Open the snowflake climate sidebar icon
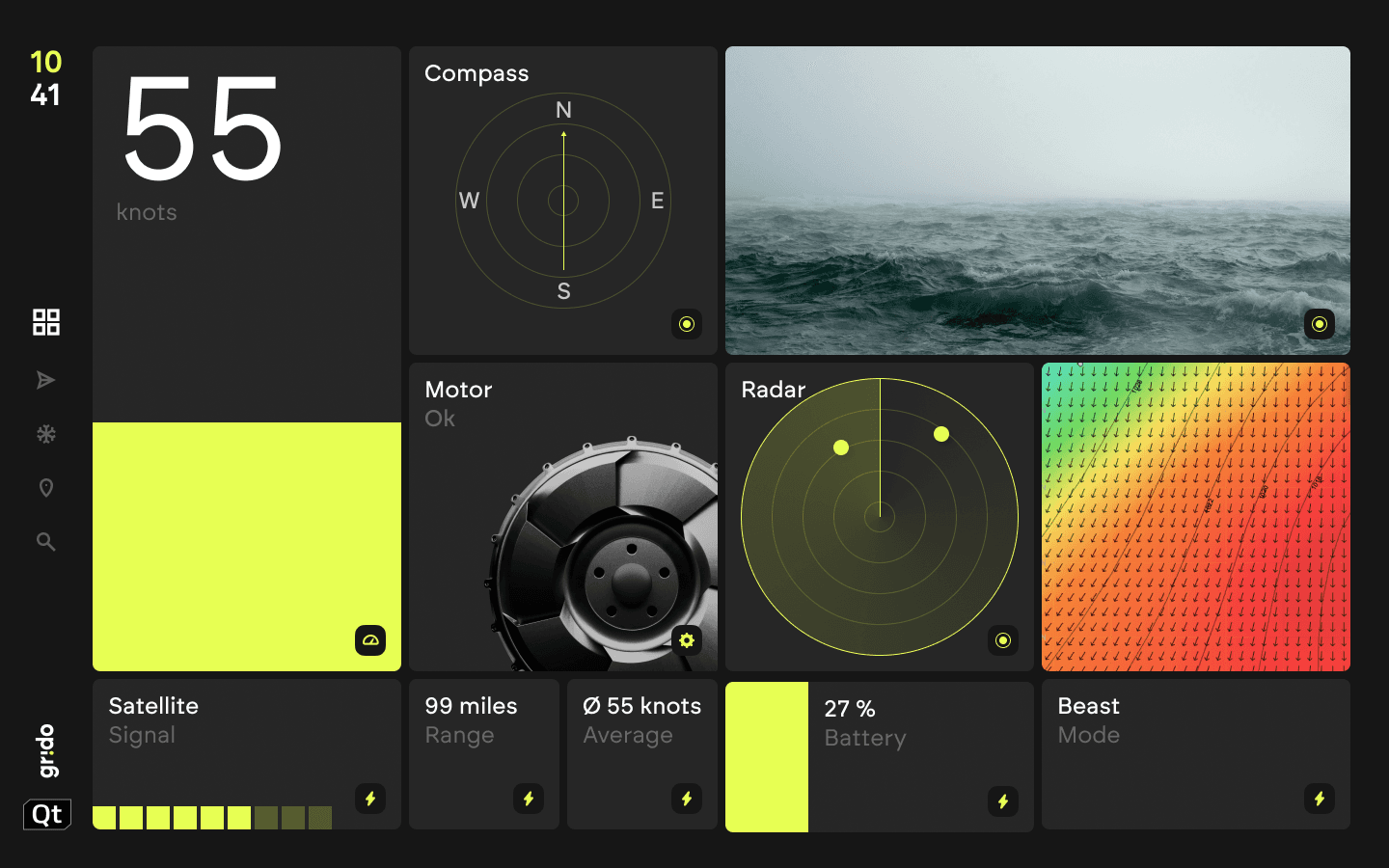Image resolution: width=1389 pixels, height=868 pixels. pos(45,434)
